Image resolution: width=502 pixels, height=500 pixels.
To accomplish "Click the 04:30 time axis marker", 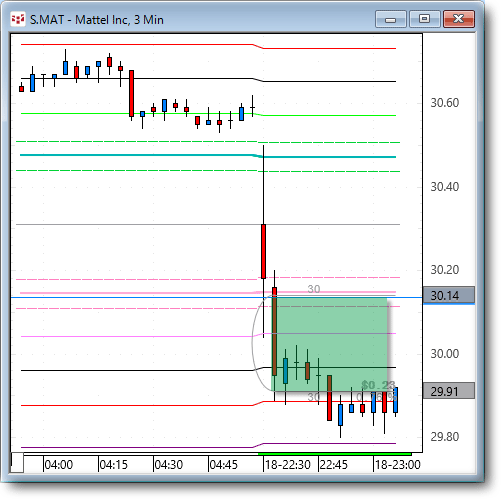I will (x=169, y=465).
